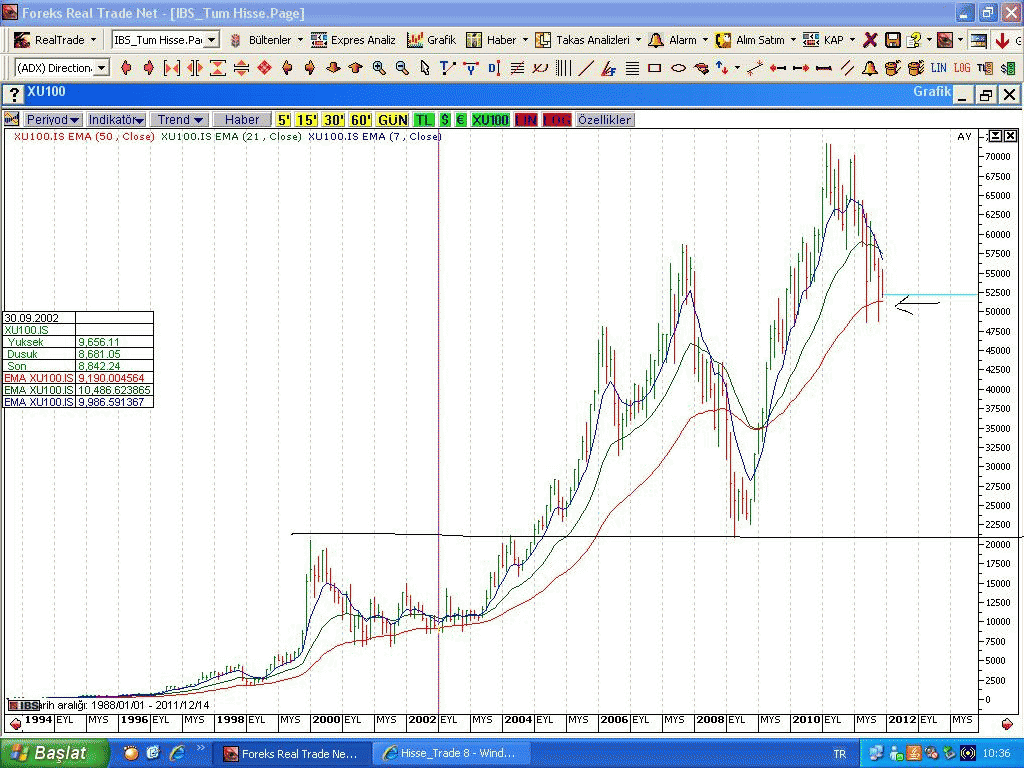
Task: Click the TR language indicator in taskbar
Action: click(839, 754)
